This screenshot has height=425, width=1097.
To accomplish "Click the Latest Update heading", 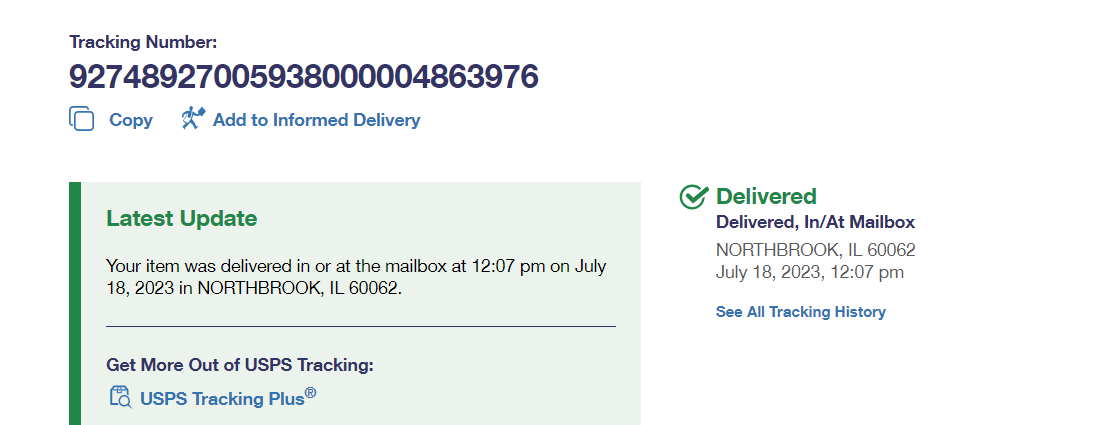I will [x=182, y=219].
